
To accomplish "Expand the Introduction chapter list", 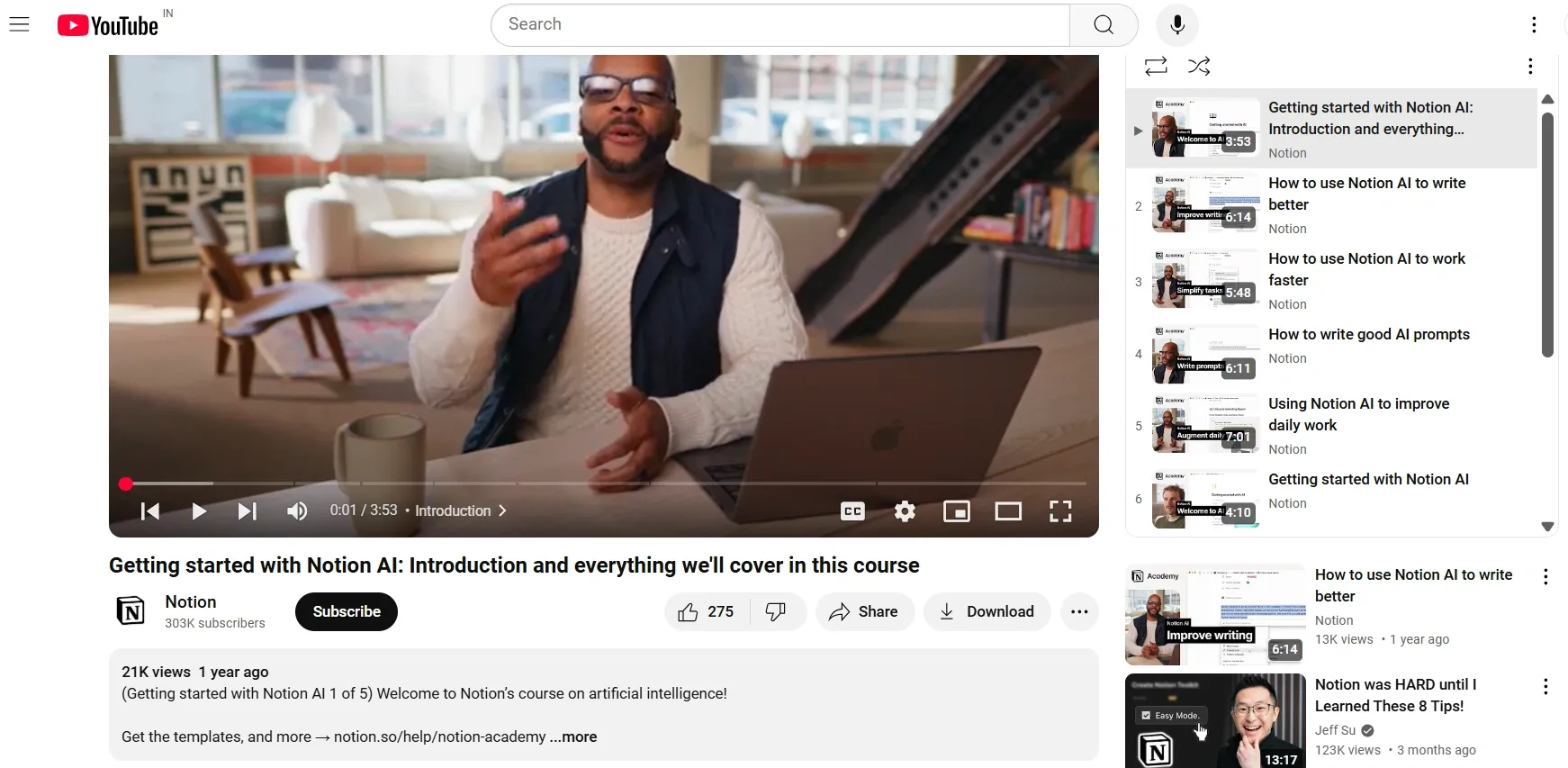I will click(x=461, y=510).
